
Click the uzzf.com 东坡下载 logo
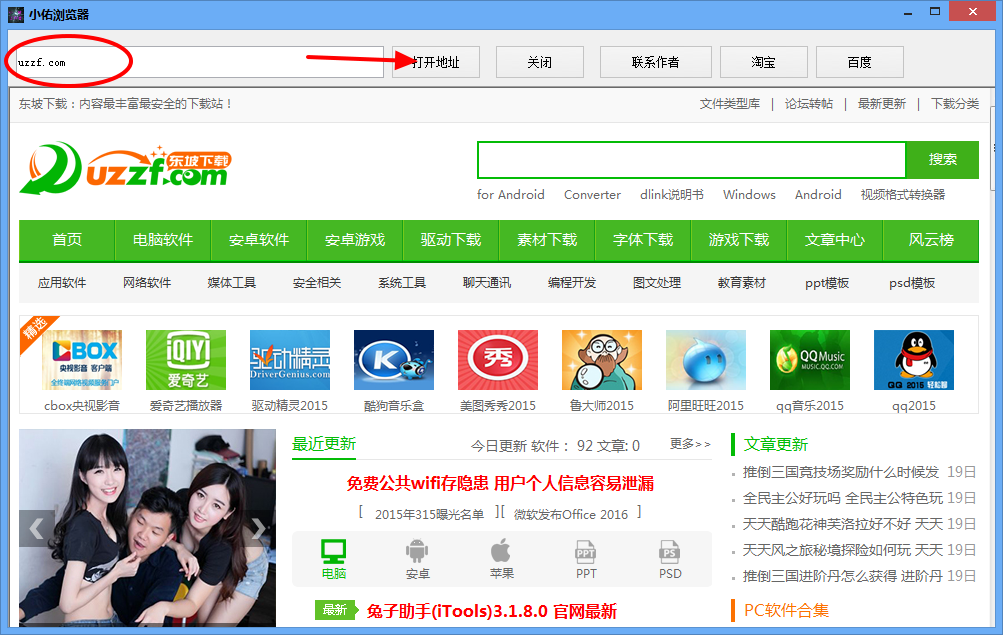point(125,168)
